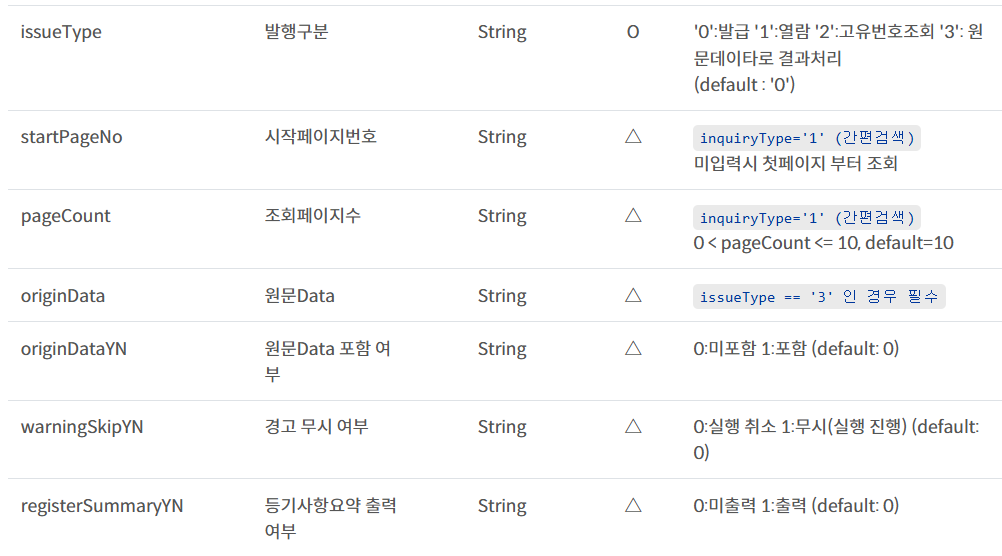Select the pageCount parameter name

(x=66, y=216)
